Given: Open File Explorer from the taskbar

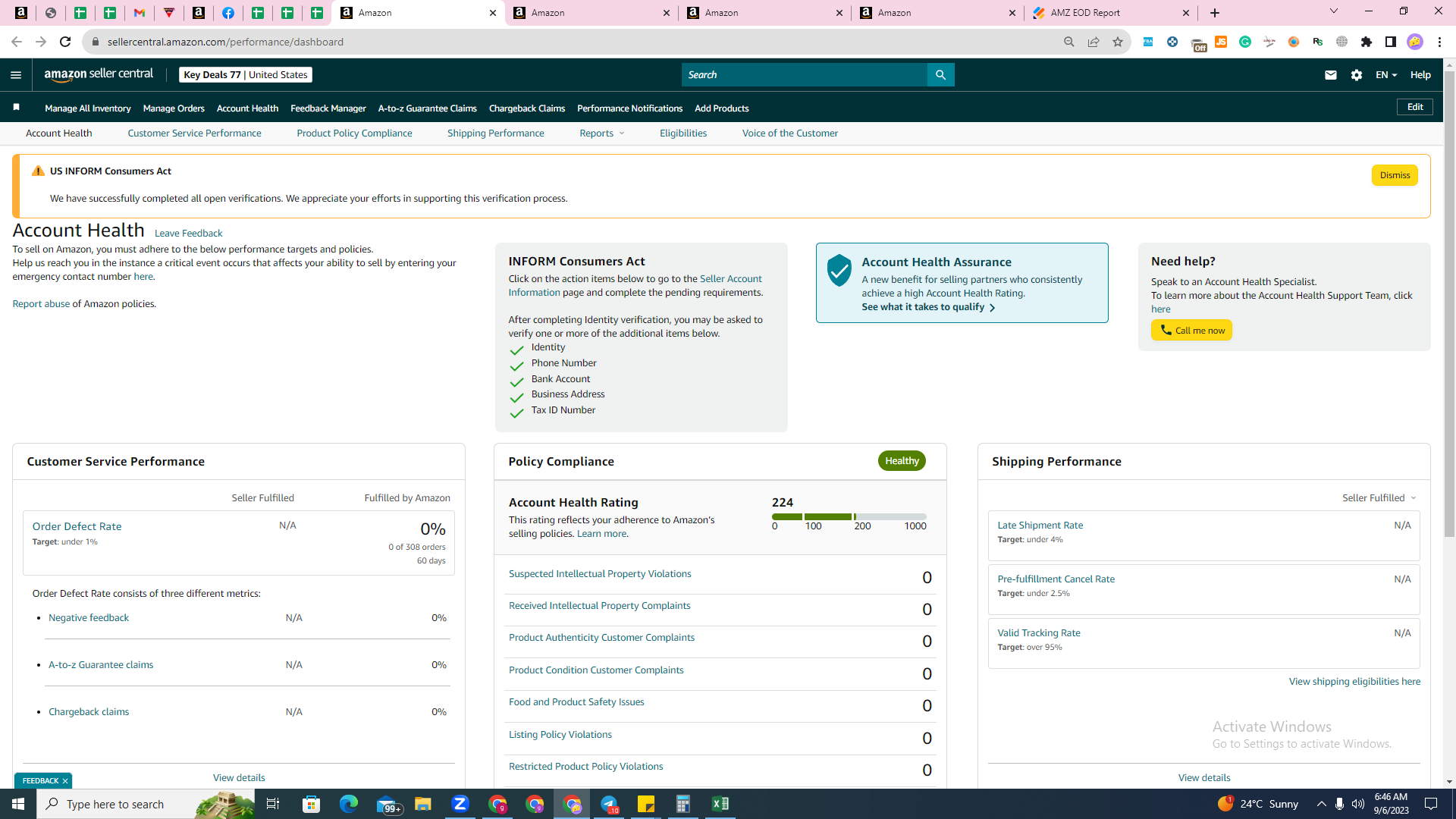Looking at the screenshot, I should pyautogui.click(x=423, y=804).
